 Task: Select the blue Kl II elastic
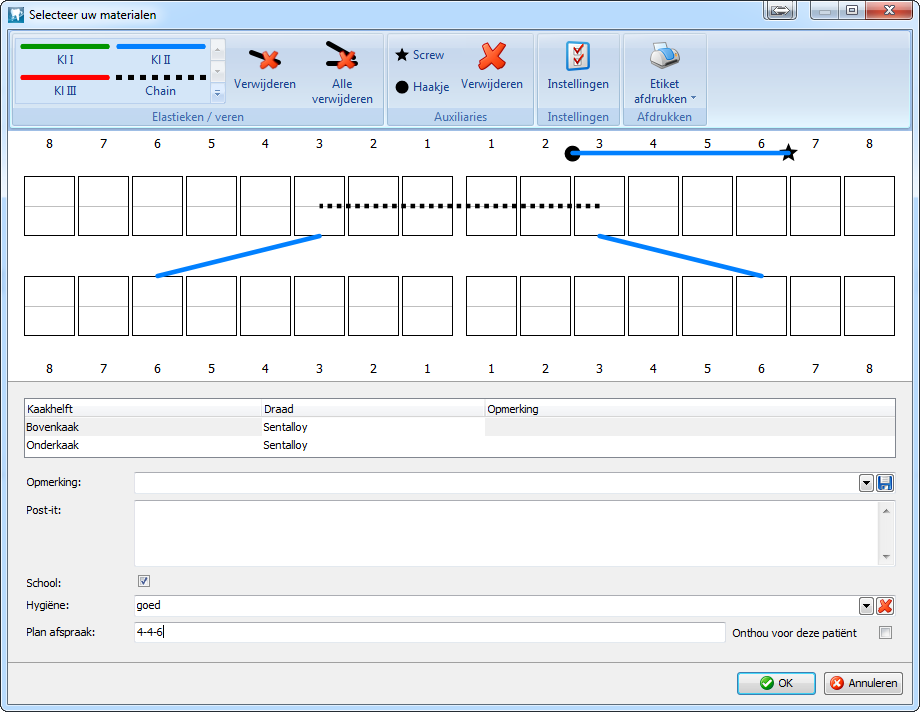pos(161,54)
